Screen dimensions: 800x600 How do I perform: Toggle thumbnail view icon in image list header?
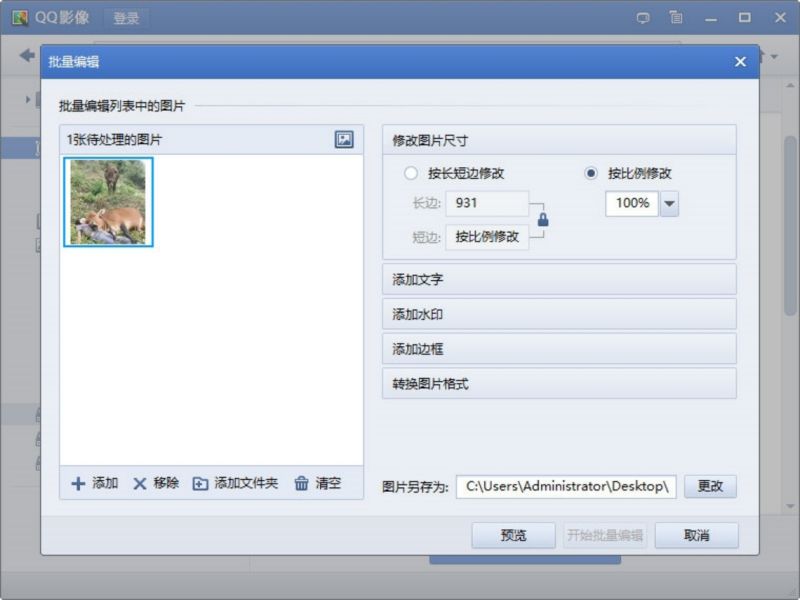click(344, 139)
